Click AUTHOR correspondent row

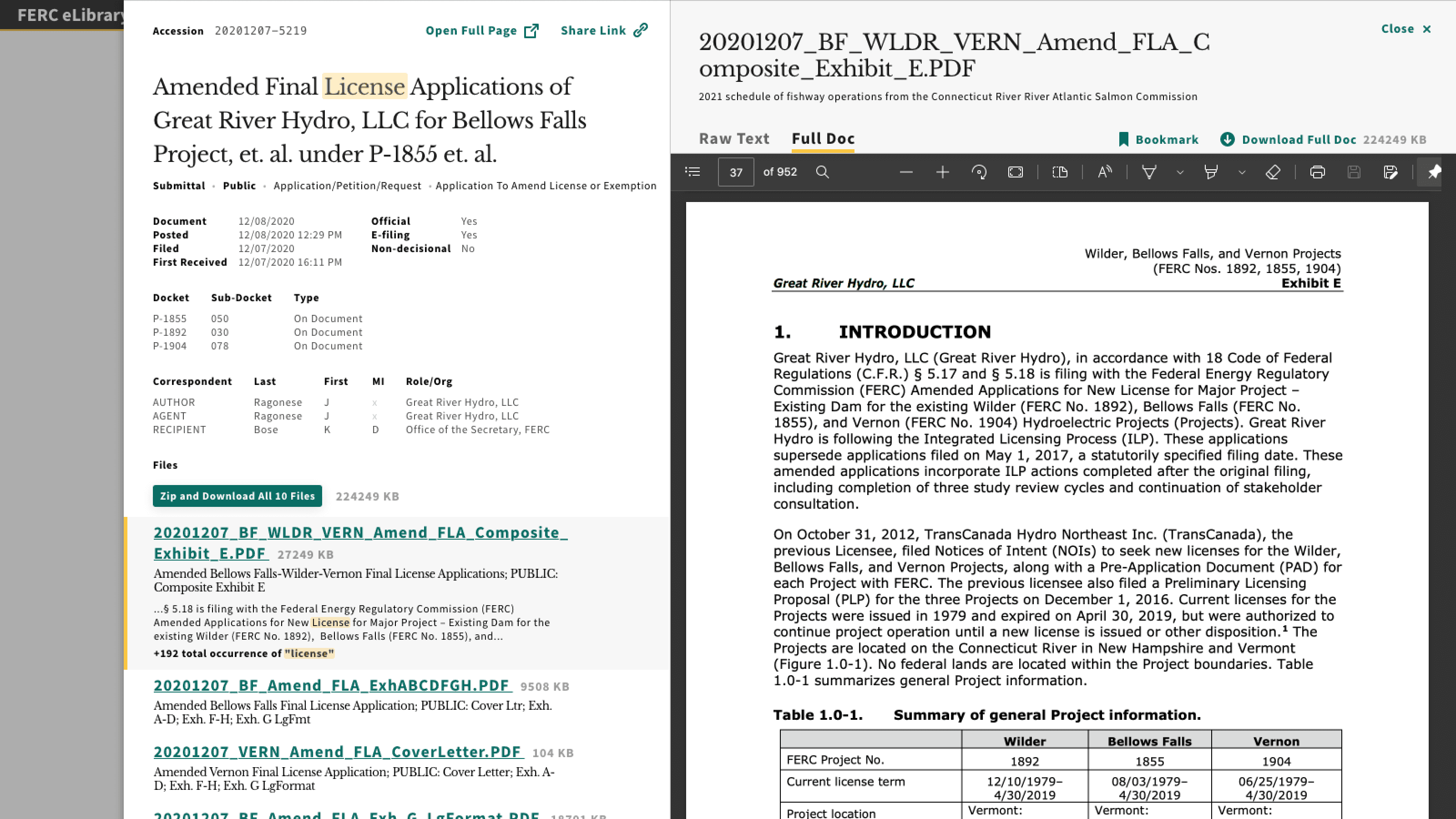[336, 402]
